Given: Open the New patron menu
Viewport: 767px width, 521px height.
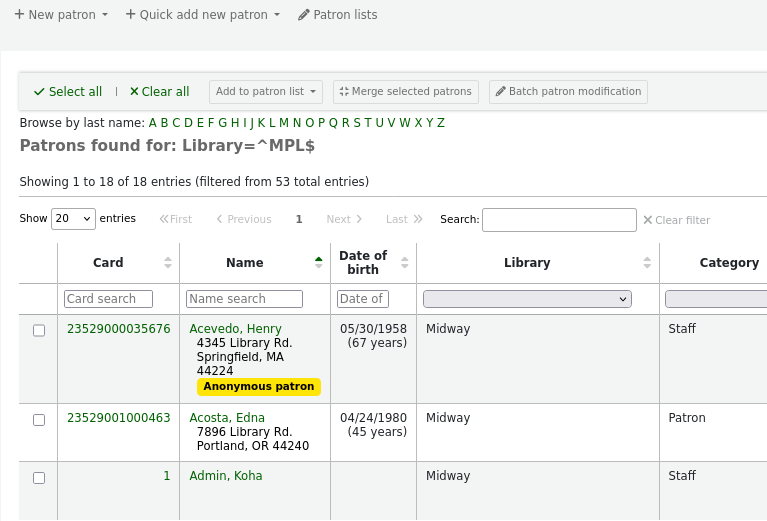Looking at the screenshot, I should tap(61, 15).
